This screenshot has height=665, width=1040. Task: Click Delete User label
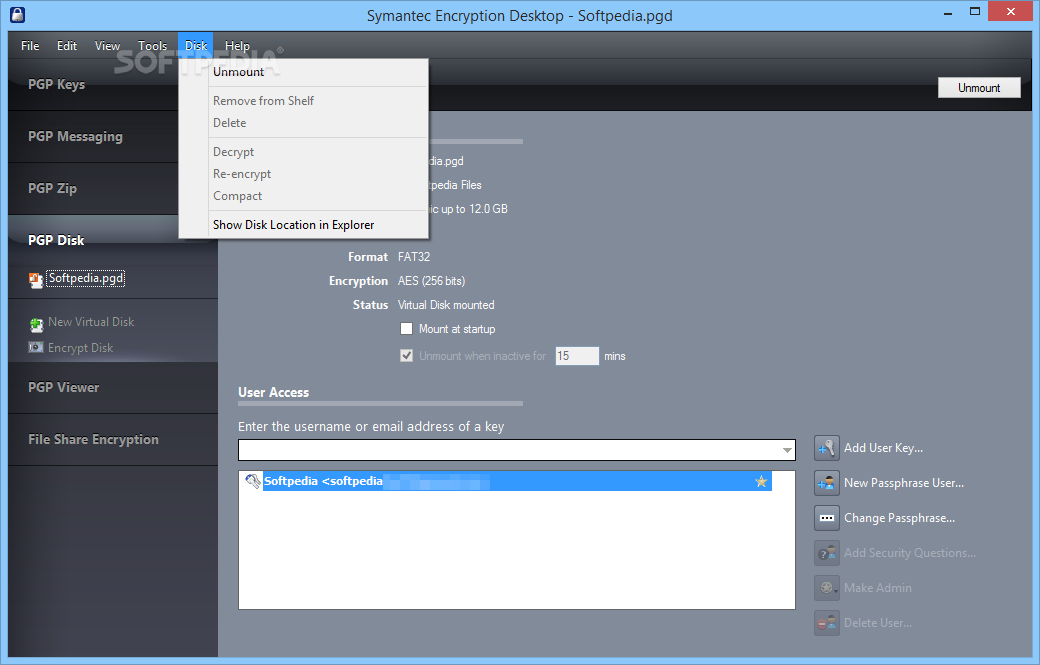click(878, 623)
